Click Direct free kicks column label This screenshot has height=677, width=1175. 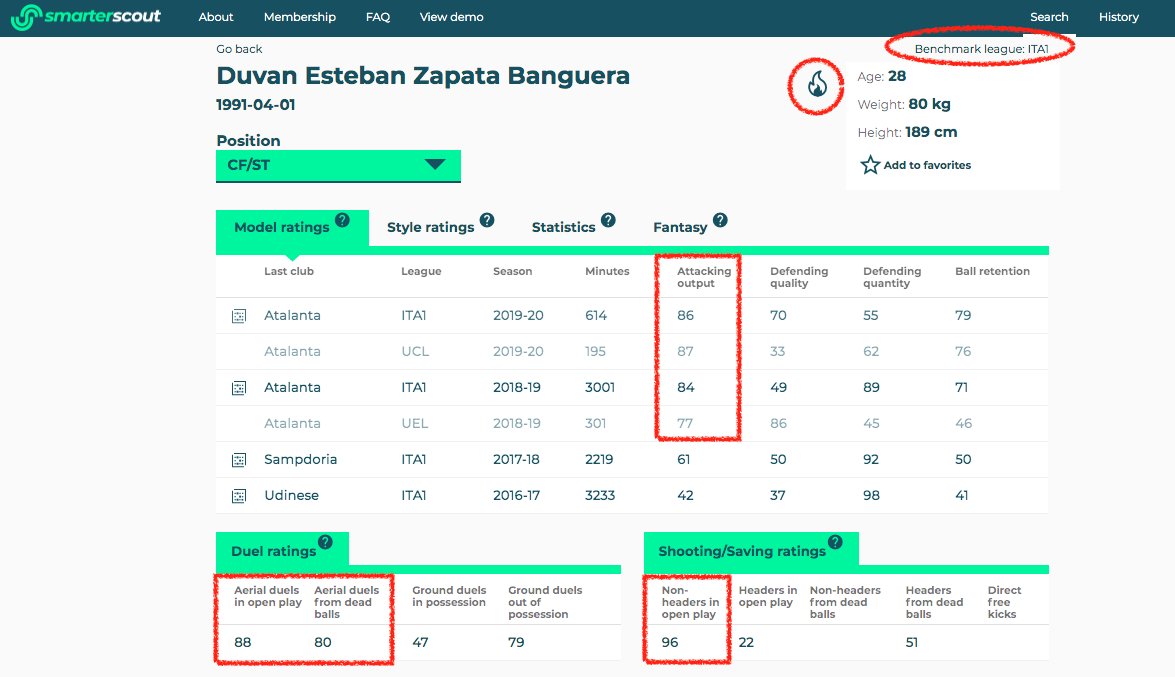(1004, 602)
